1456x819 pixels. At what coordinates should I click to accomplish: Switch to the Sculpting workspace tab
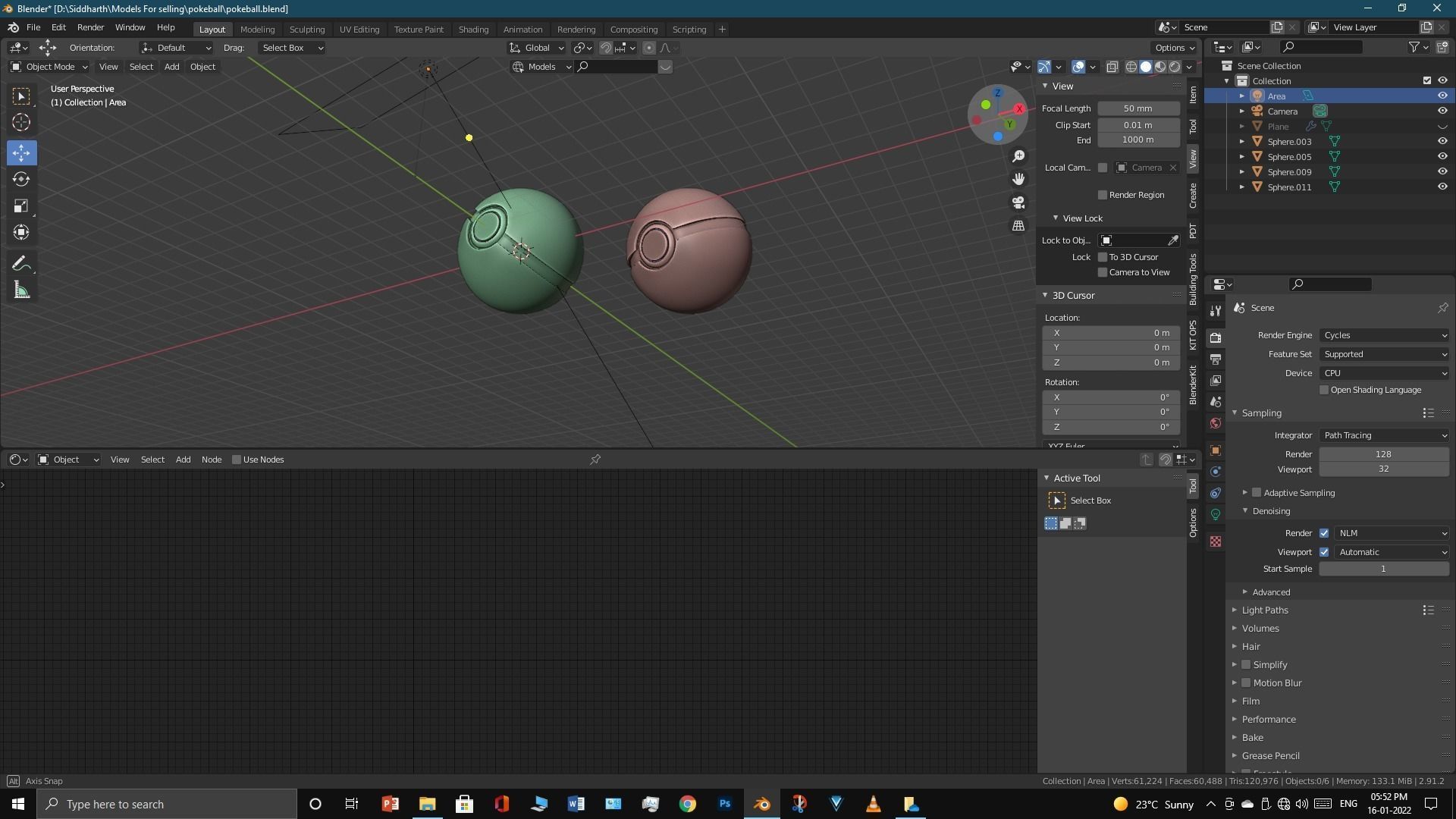(306, 30)
